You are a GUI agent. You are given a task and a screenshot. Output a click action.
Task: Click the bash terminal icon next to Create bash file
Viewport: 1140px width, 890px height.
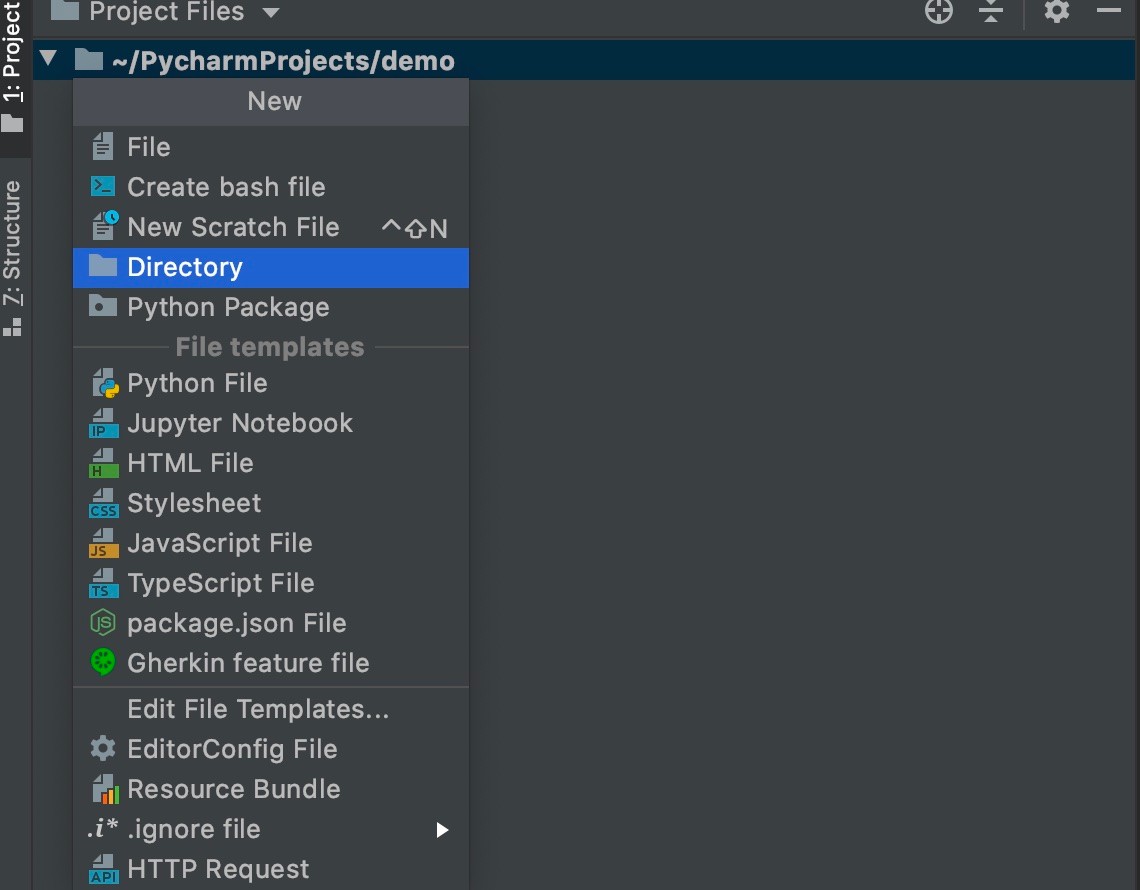(x=103, y=187)
